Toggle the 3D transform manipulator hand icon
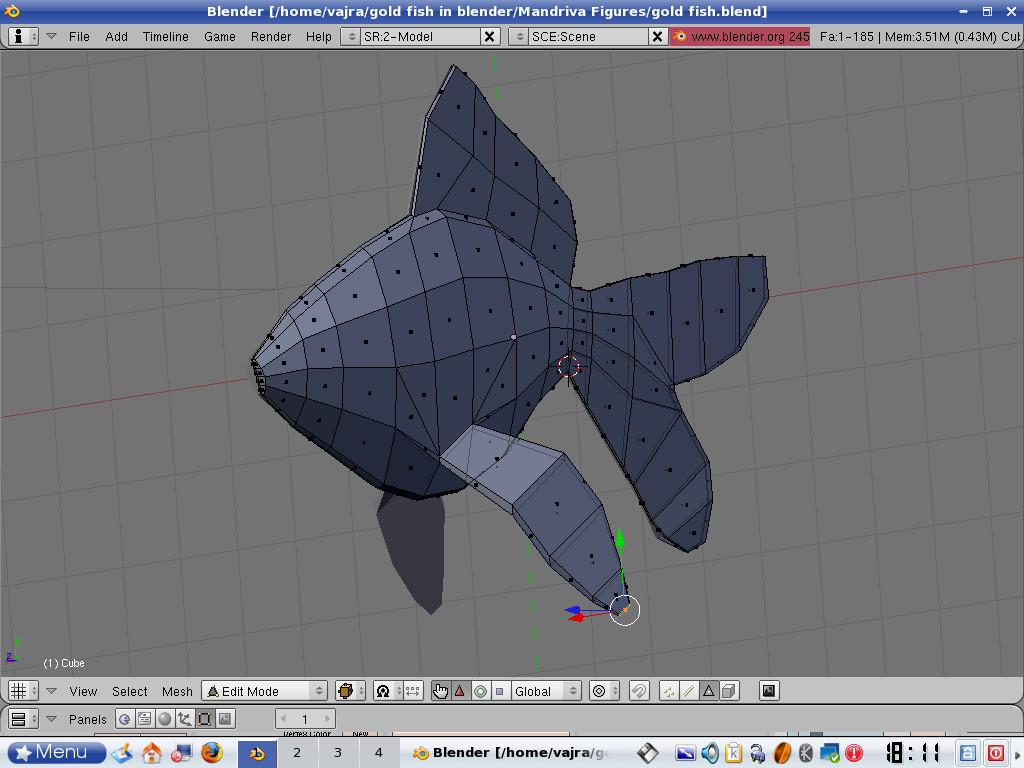Image resolution: width=1024 pixels, height=768 pixels. coord(441,691)
